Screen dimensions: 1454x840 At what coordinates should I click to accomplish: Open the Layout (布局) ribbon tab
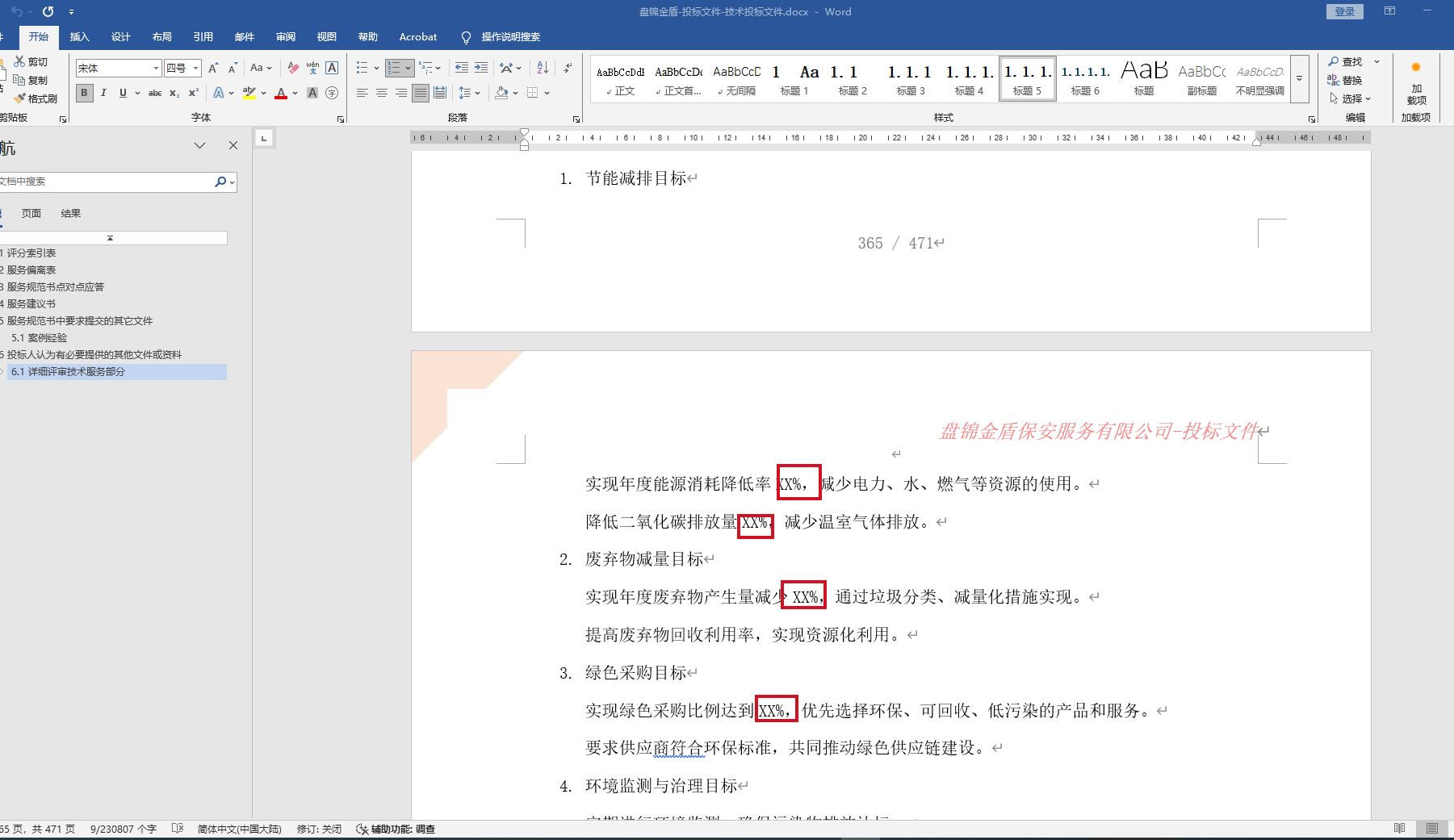coord(161,37)
